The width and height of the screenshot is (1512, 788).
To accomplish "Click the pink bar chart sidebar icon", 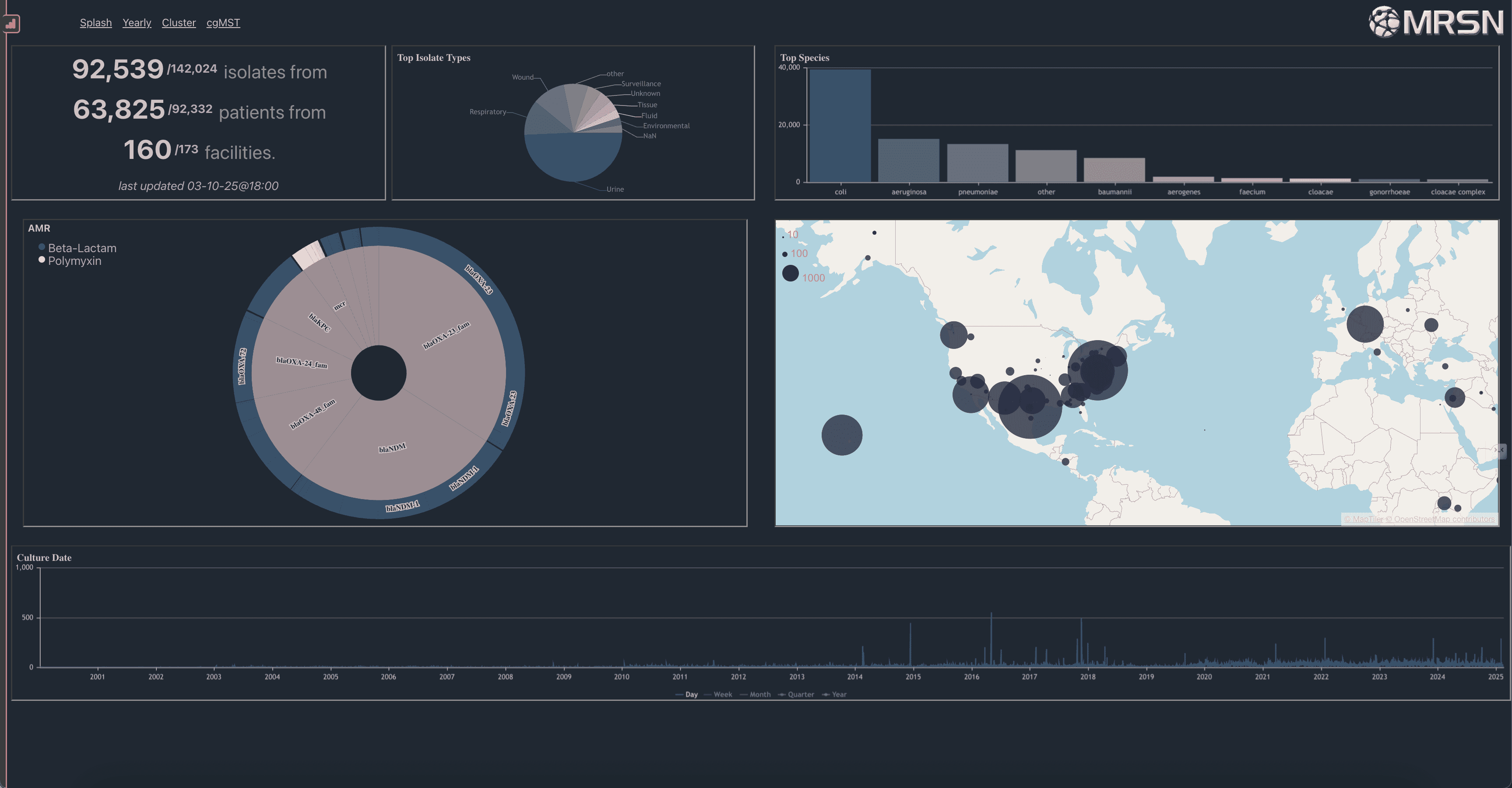I will click(x=11, y=24).
